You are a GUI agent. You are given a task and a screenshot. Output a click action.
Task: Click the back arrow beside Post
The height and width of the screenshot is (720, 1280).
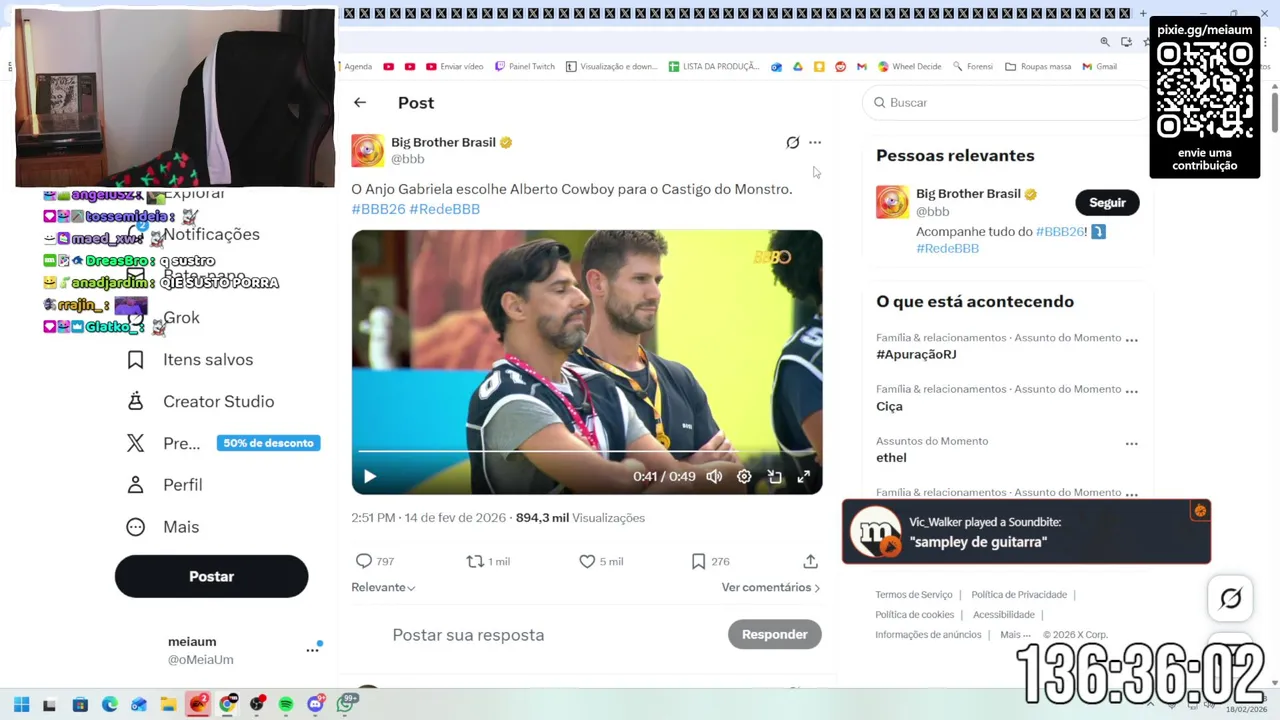pos(360,102)
